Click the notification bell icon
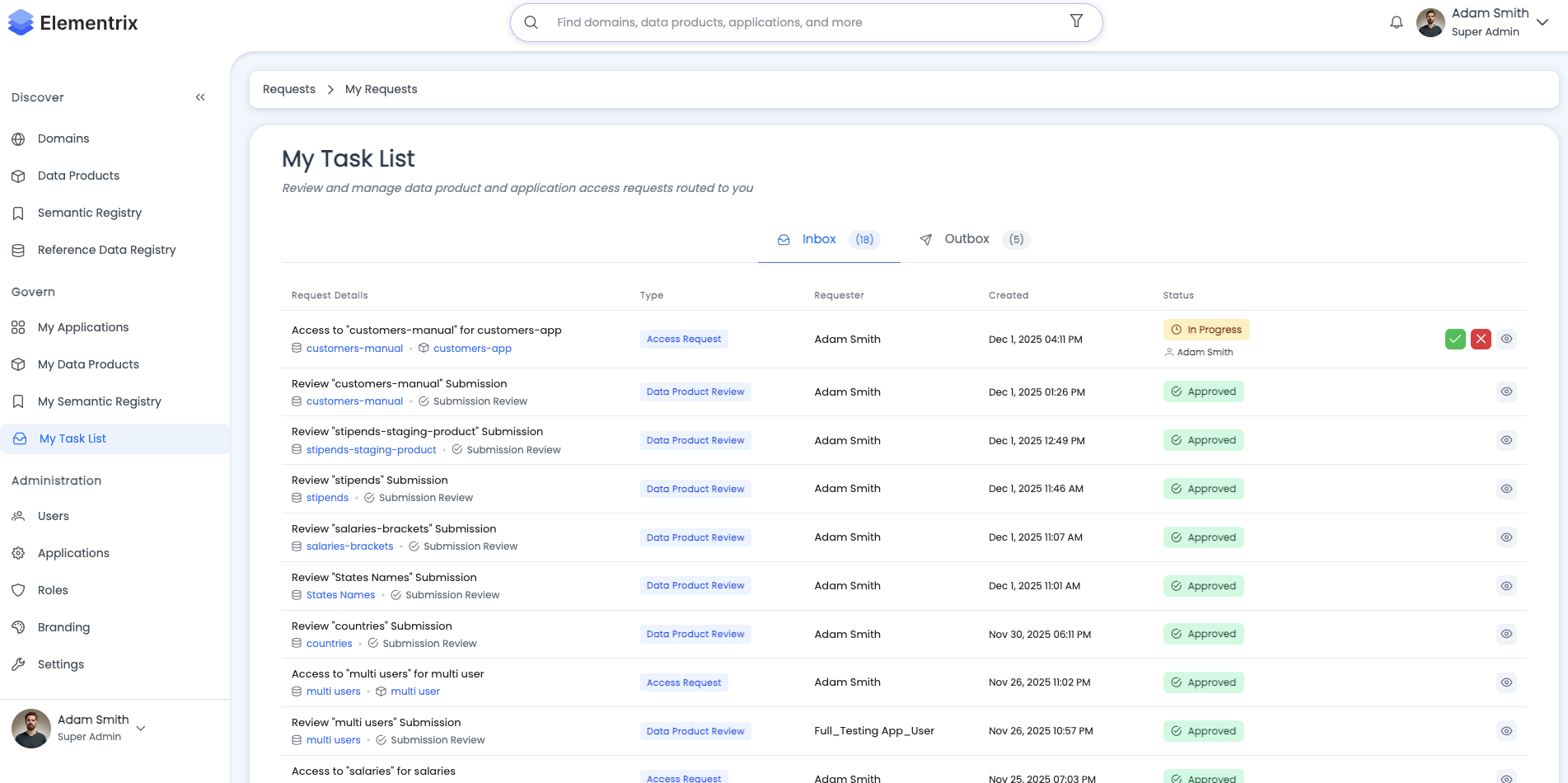The image size is (1568, 783). [x=1396, y=23]
